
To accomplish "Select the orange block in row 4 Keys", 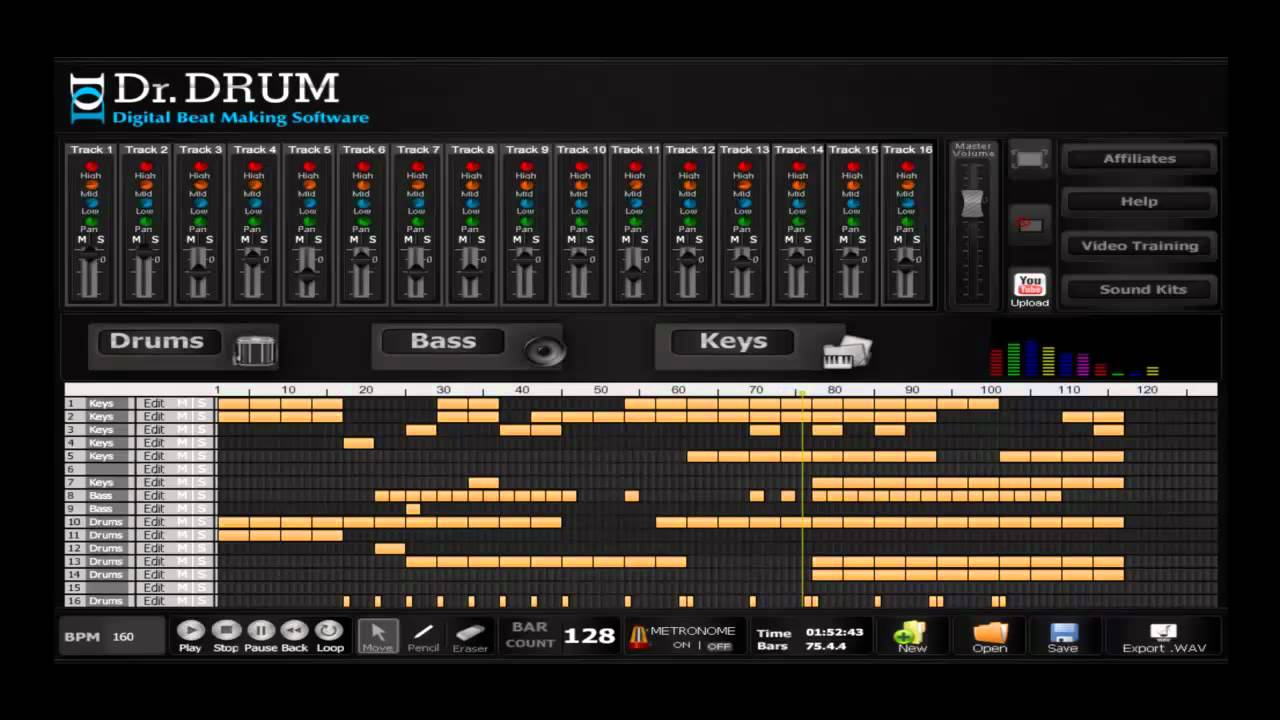I will coord(358,443).
